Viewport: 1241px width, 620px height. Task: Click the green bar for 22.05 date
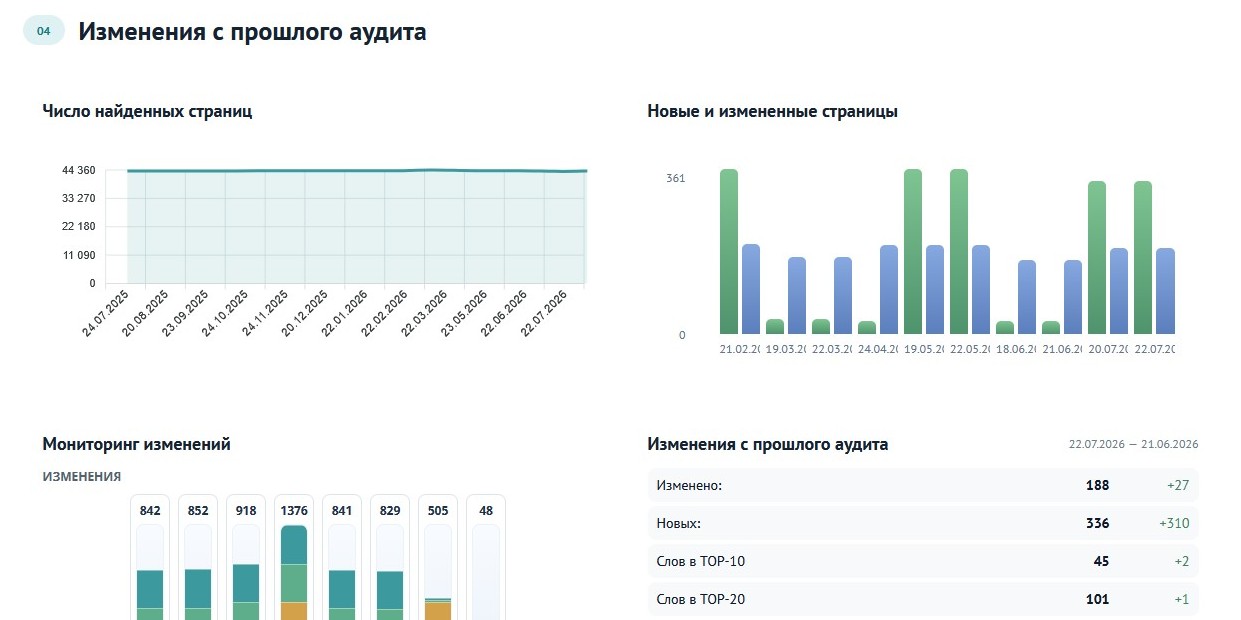point(959,251)
